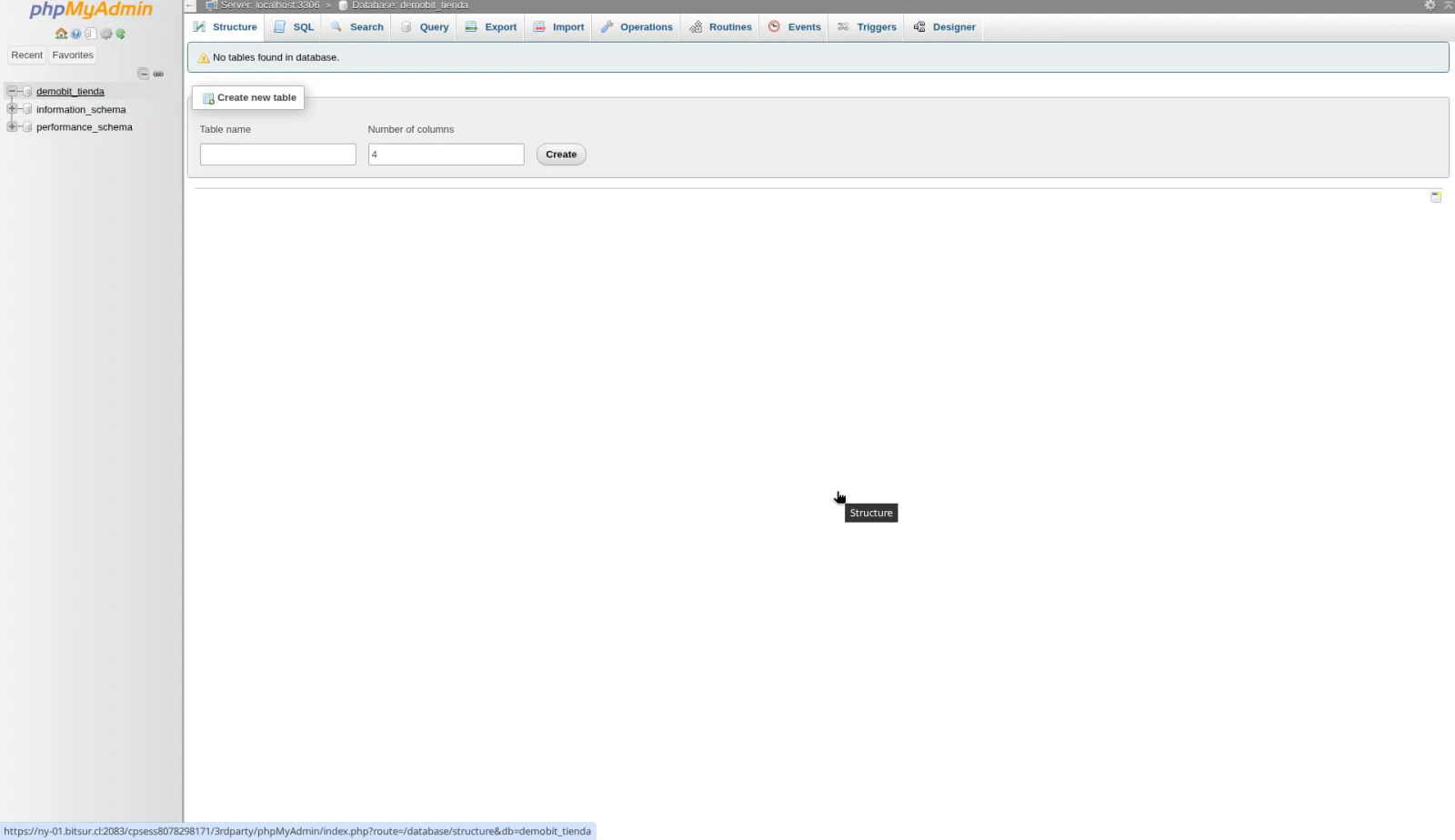Open the SQL query window document icon
The height and width of the screenshot is (840, 1455).
pyautogui.click(x=91, y=34)
